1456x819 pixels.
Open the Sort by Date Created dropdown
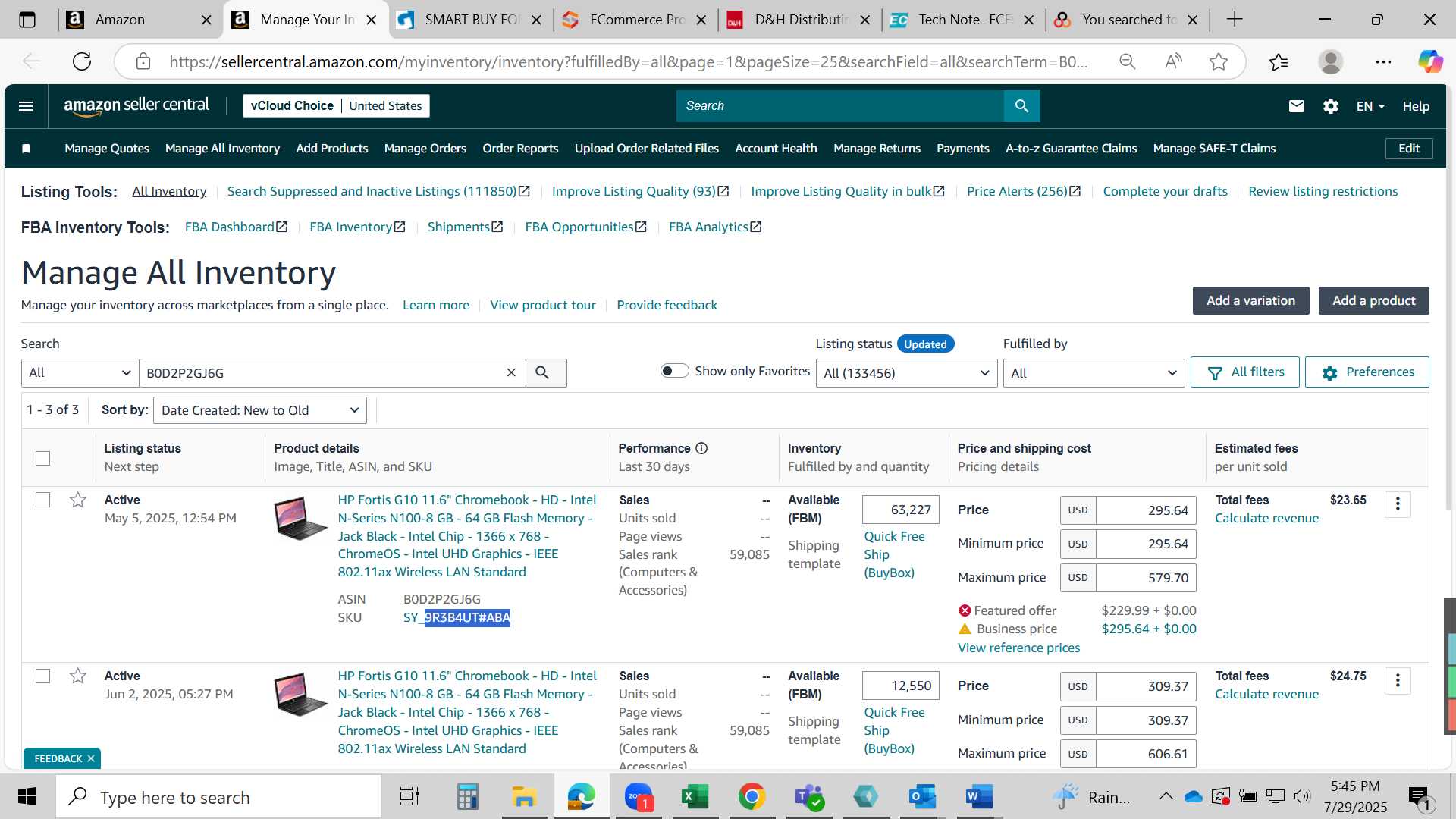(x=260, y=410)
